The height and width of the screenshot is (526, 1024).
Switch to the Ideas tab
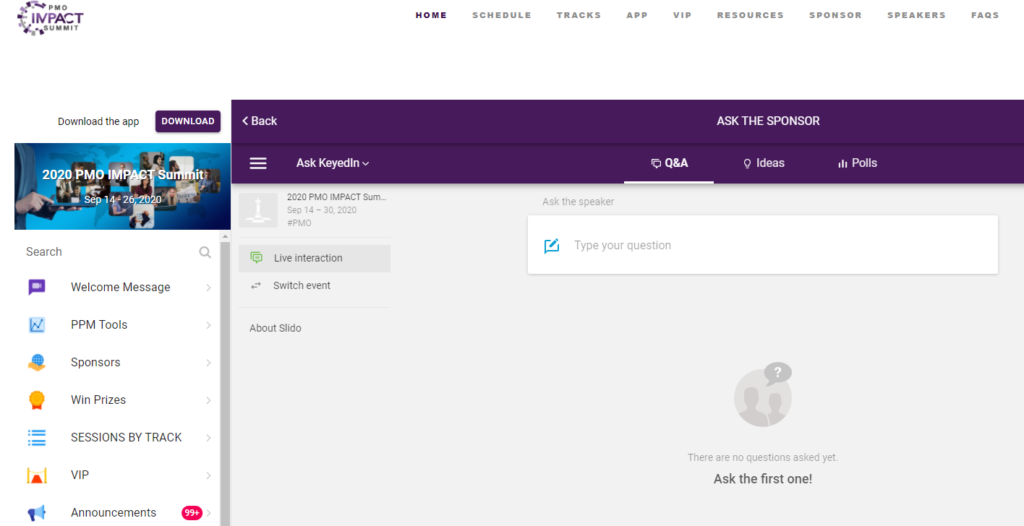(763, 163)
